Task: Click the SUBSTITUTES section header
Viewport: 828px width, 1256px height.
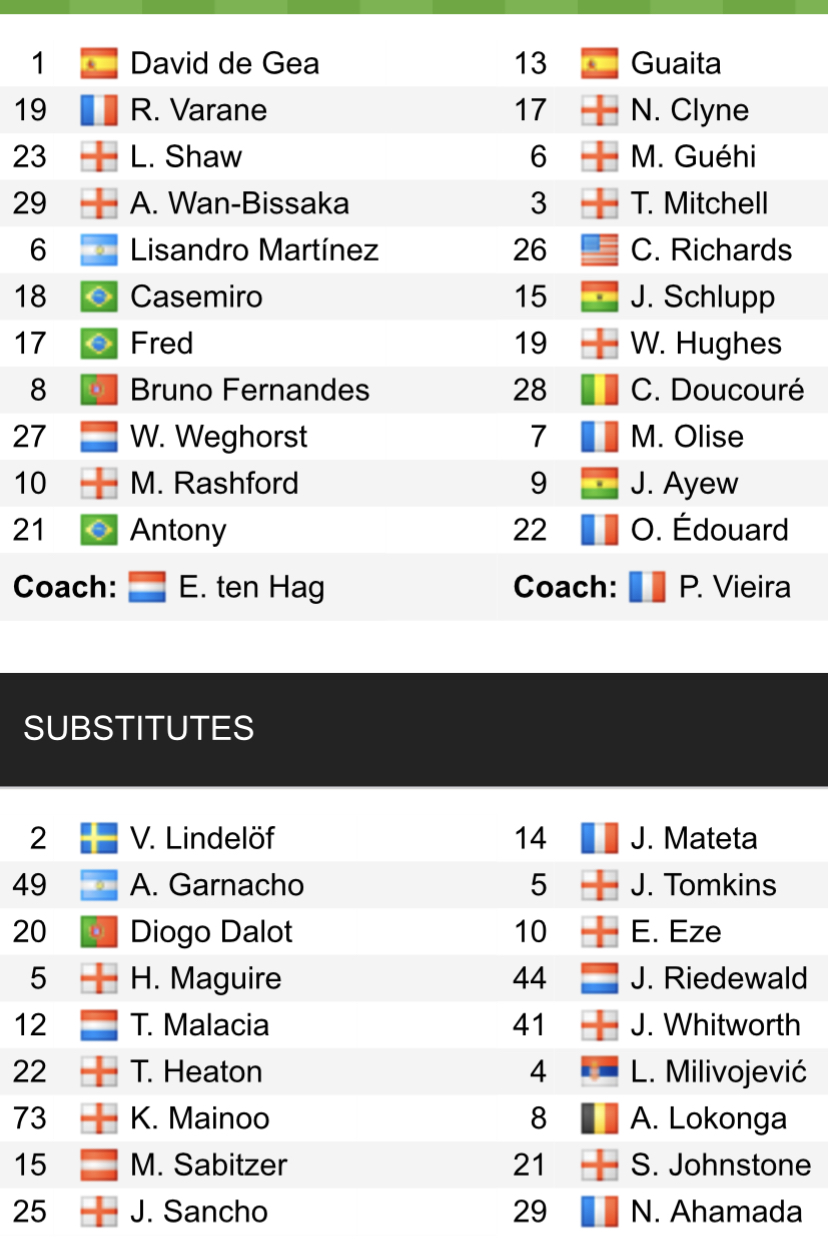Action: tap(139, 728)
